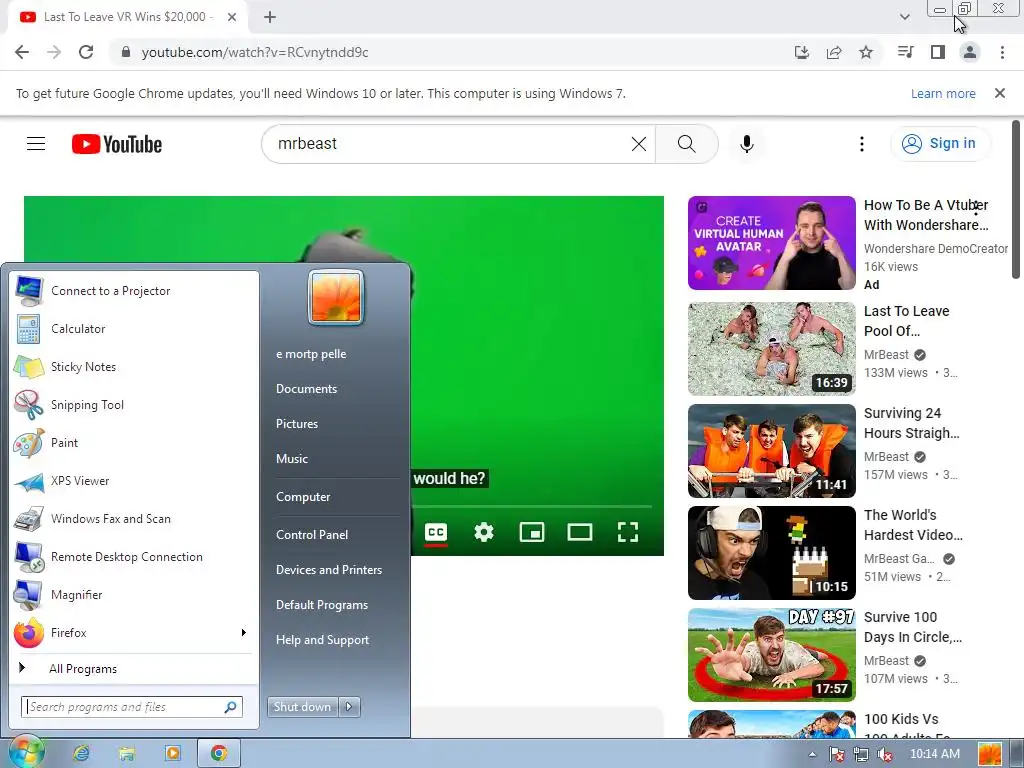The width and height of the screenshot is (1024, 768).
Task: Click the YouTube logo
Action: tap(117, 144)
